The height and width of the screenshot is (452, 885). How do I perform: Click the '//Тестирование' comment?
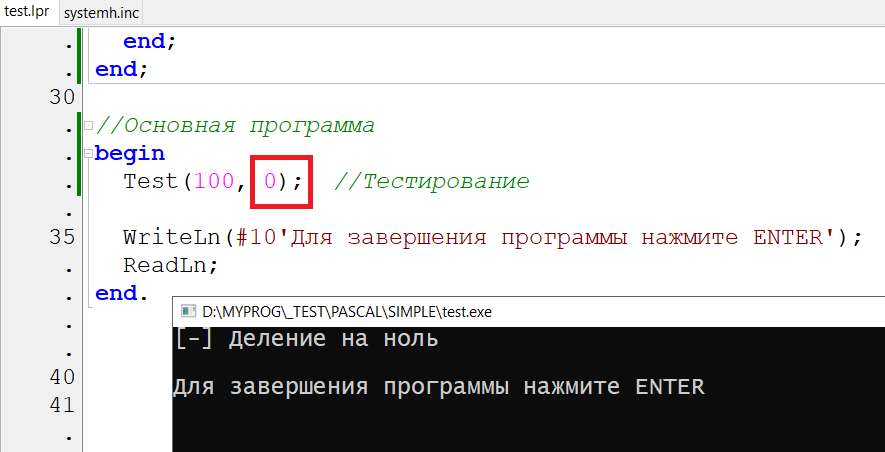[432, 182]
